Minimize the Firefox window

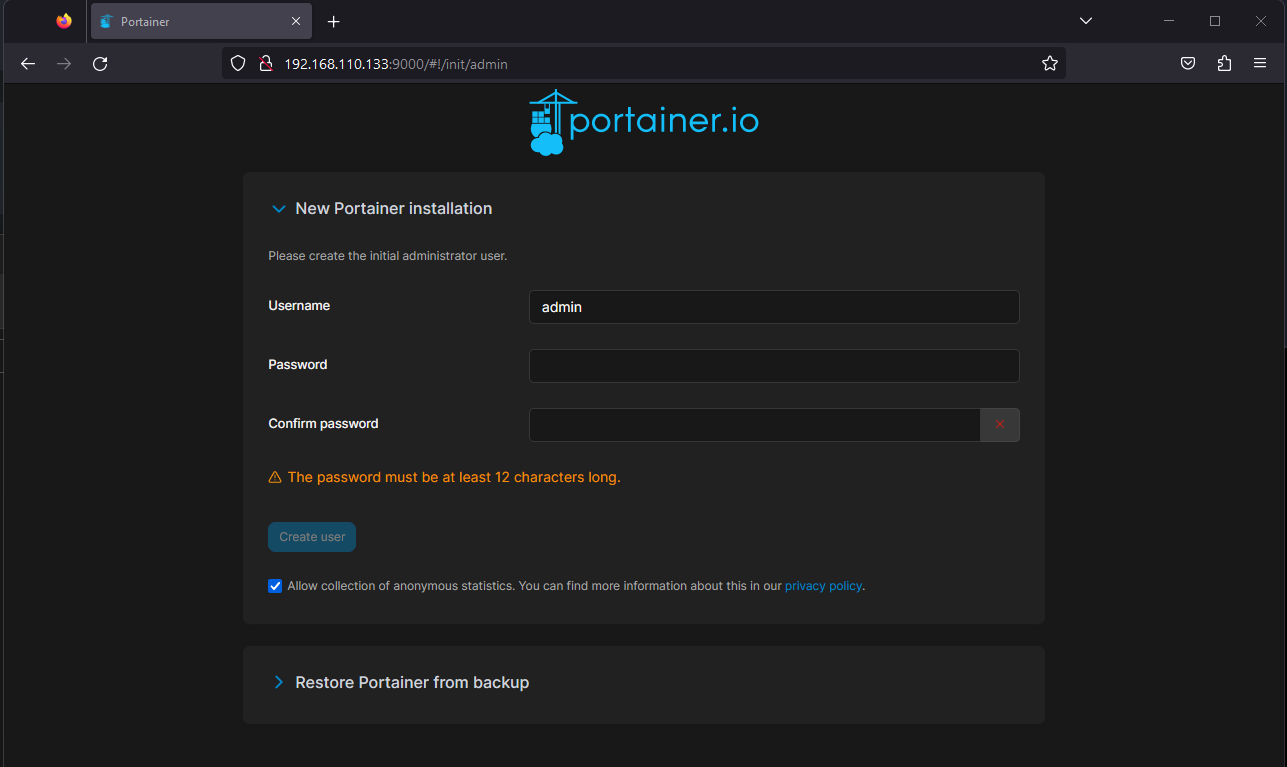coord(1168,21)
